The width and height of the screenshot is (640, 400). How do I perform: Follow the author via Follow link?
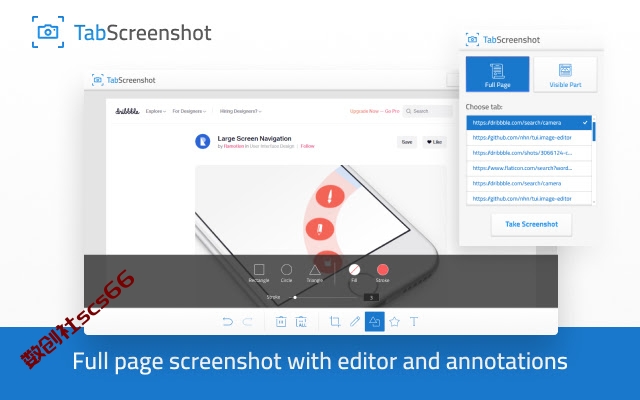(307, 146)
